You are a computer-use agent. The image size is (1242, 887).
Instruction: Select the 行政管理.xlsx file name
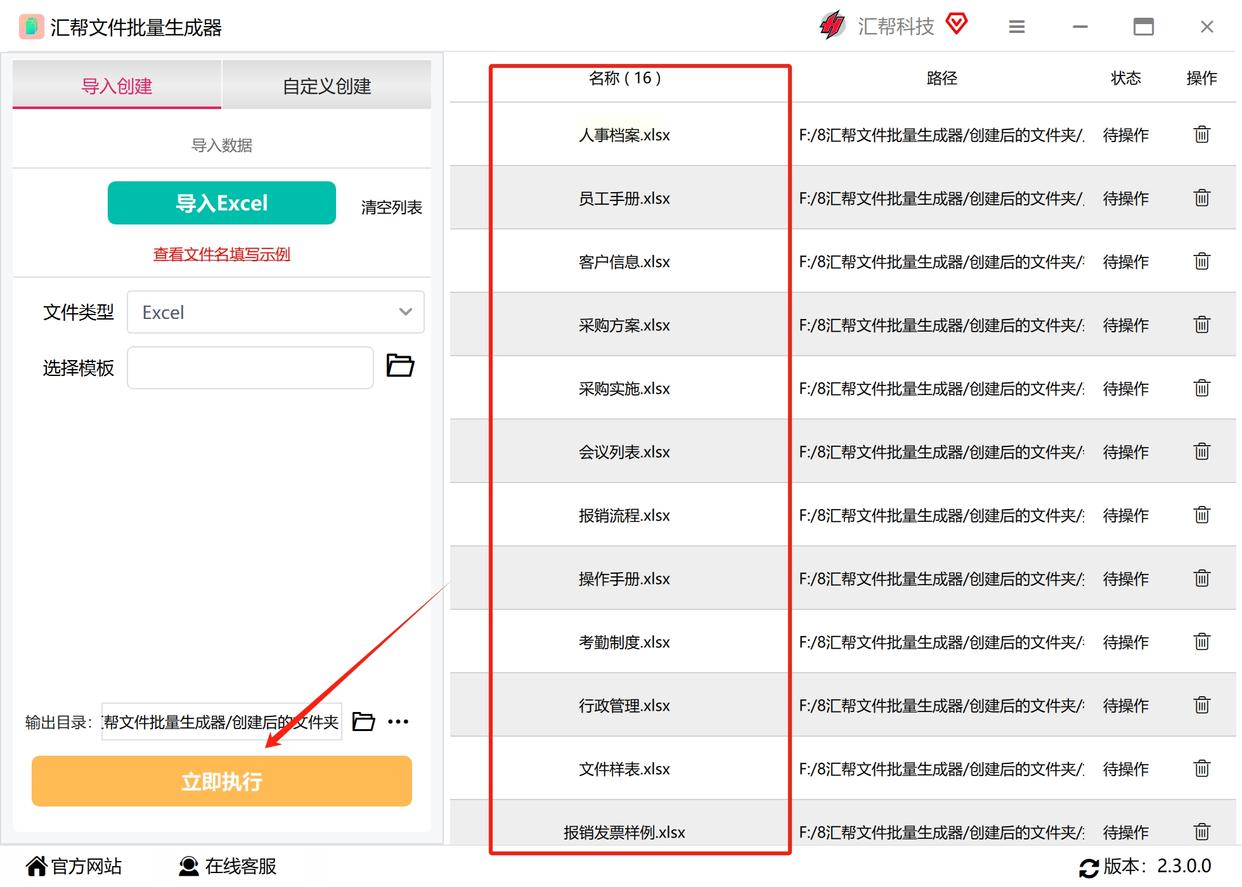(x=625, y=705)
